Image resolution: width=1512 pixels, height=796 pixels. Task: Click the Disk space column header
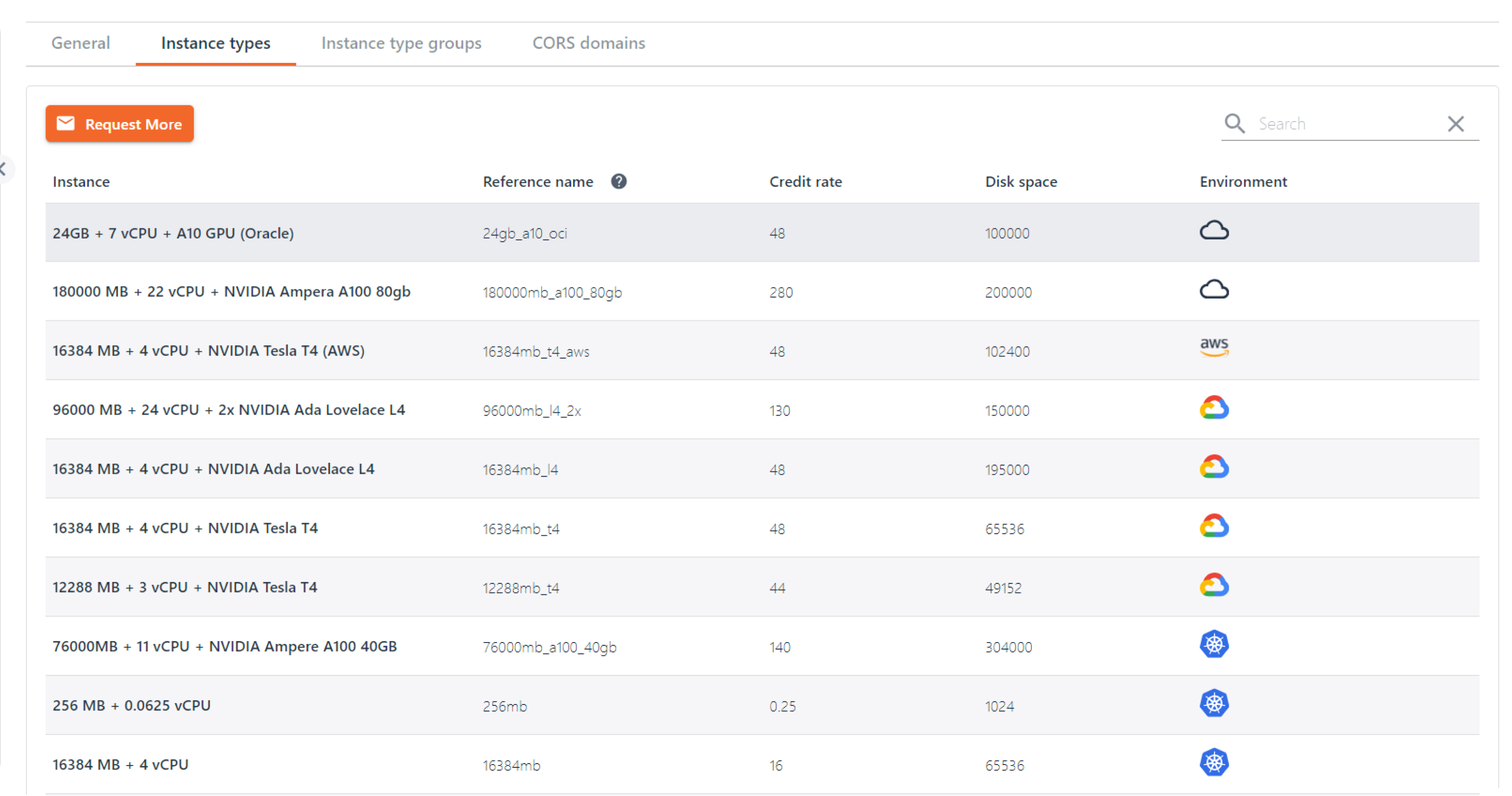pos(1021,181)
